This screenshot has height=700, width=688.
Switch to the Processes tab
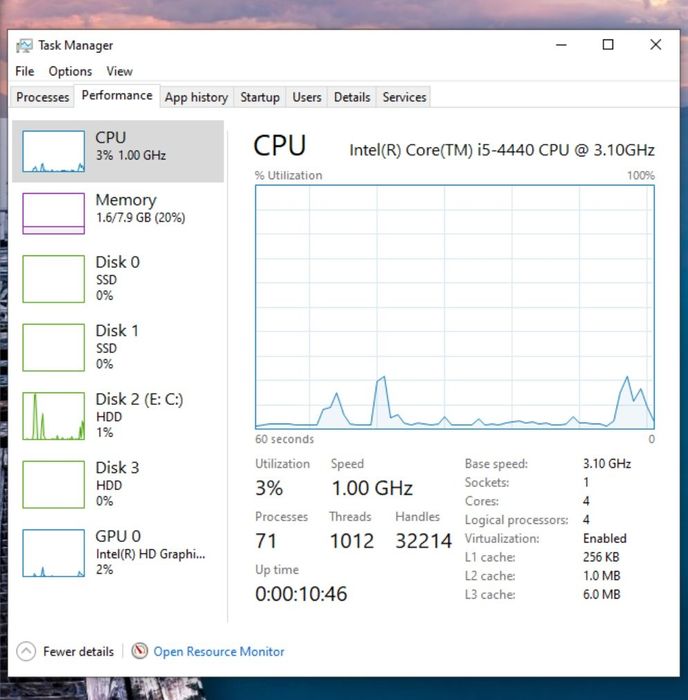[42, 97]
